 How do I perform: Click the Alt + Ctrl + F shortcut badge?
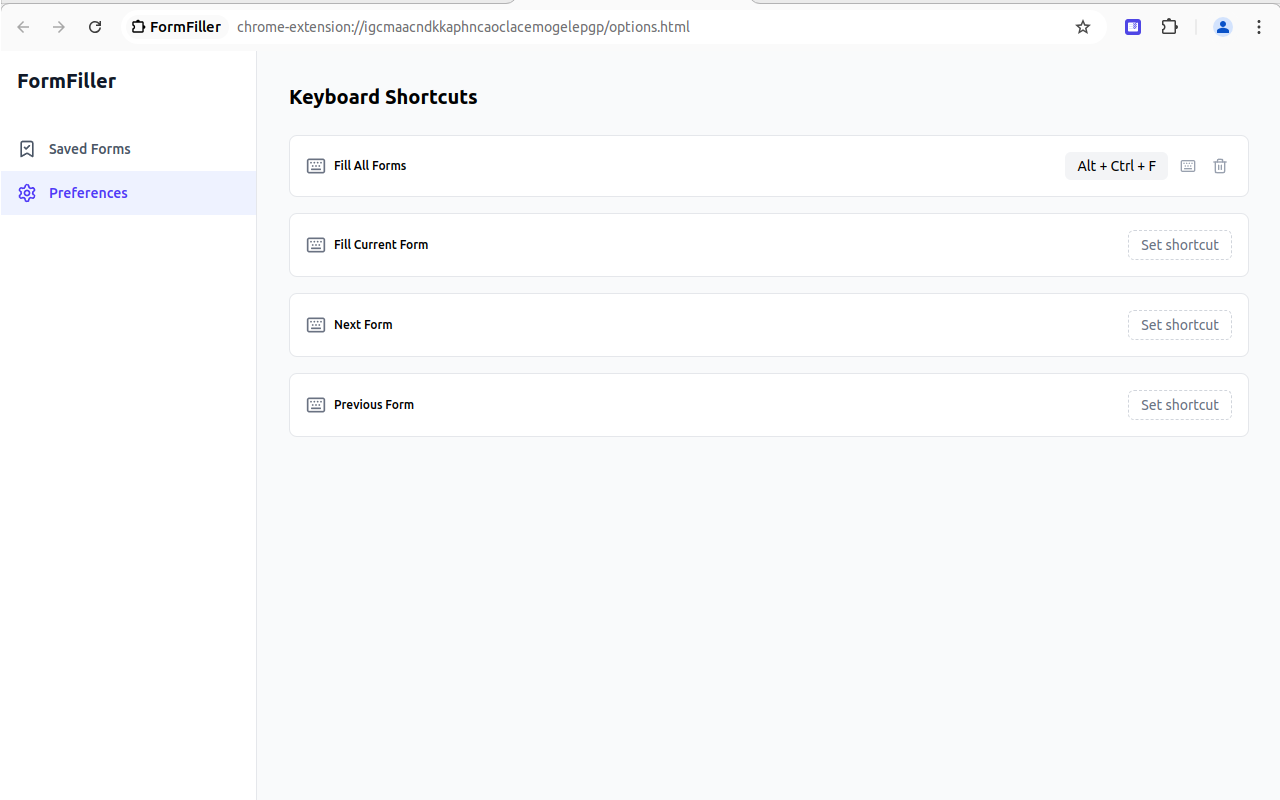(1116, 166)
